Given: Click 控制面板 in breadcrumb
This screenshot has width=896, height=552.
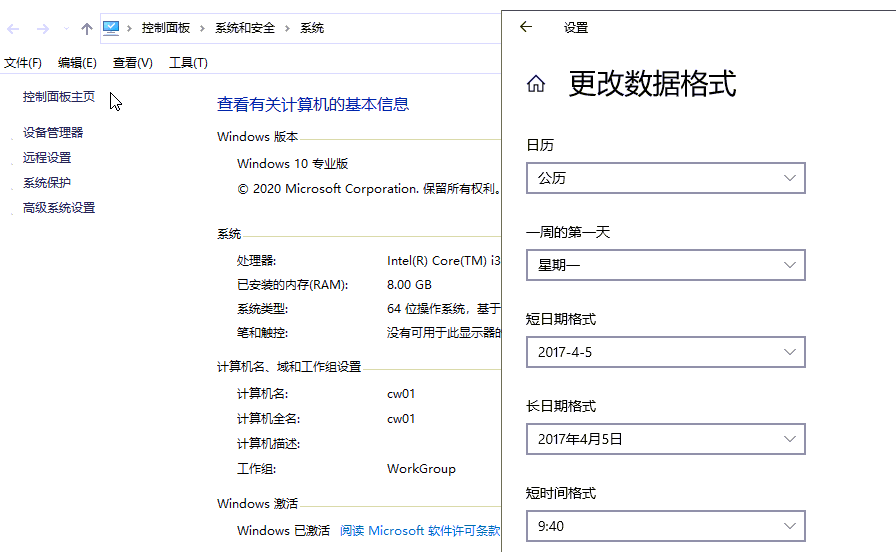Looking at the screenshot, I should (x=166, y=28).
